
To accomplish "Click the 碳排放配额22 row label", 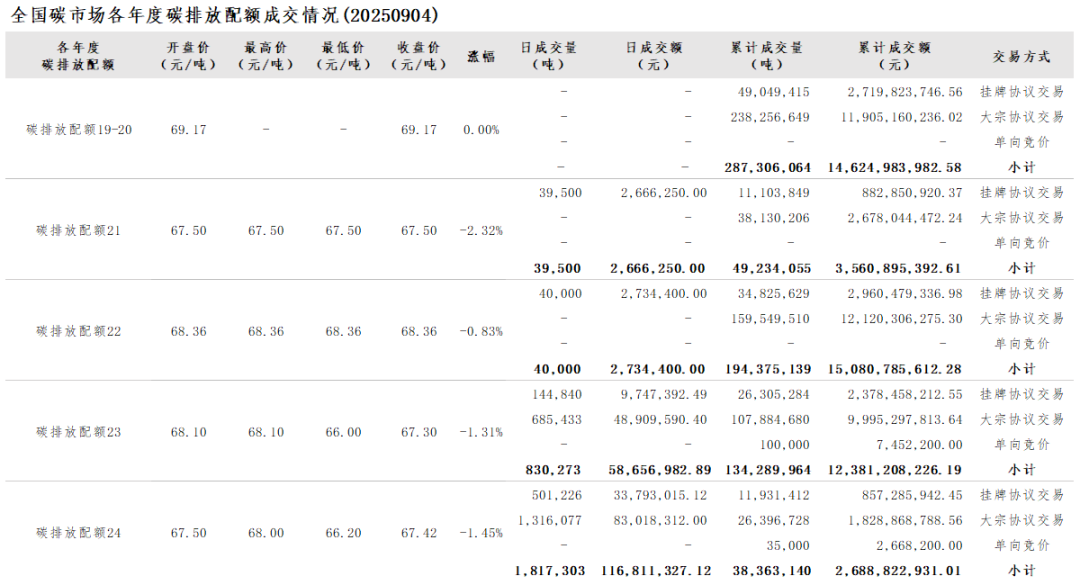I will point(79,331).
